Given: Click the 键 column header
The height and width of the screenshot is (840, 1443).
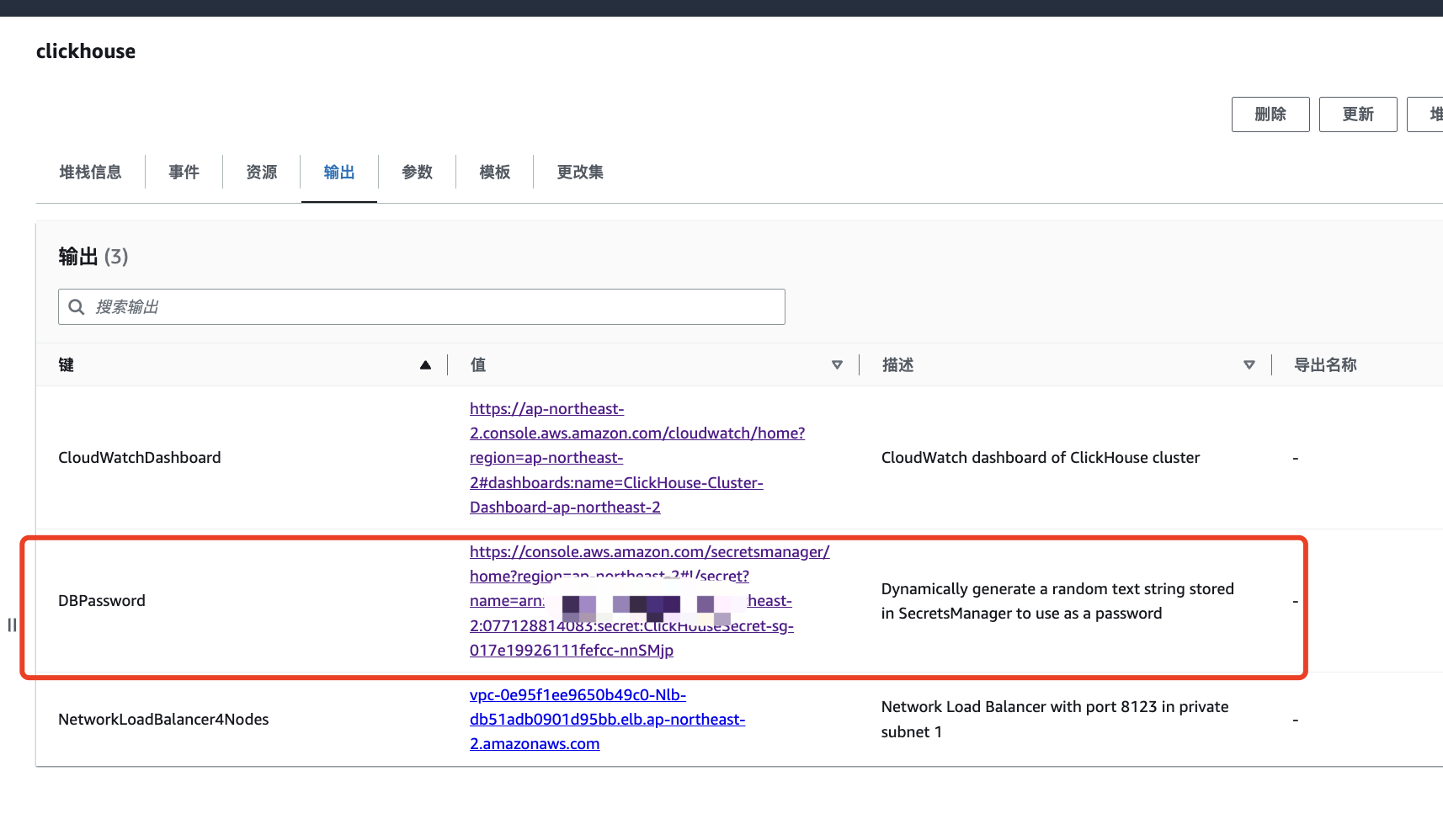Looking at the screenshot, I should point(67,365).
